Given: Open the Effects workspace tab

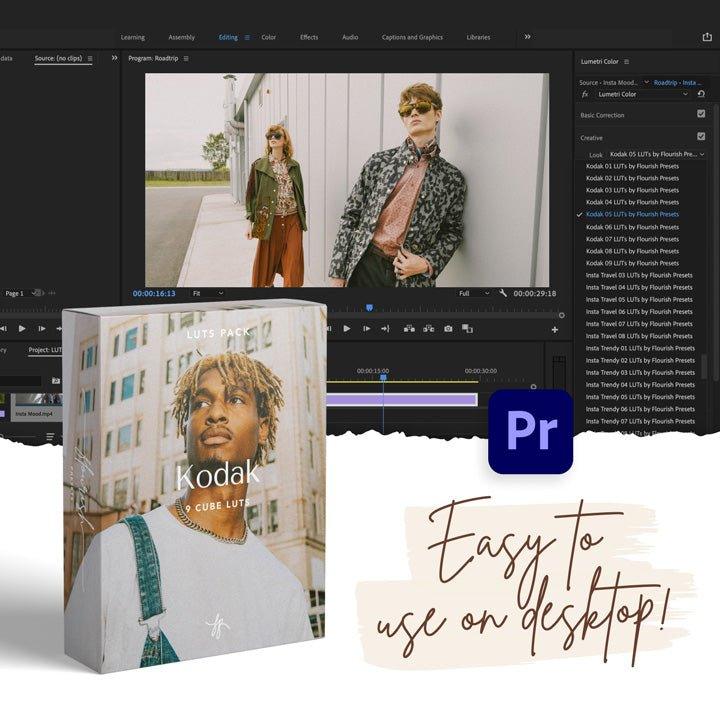Looking at the screenshot, I should (309, 37).
